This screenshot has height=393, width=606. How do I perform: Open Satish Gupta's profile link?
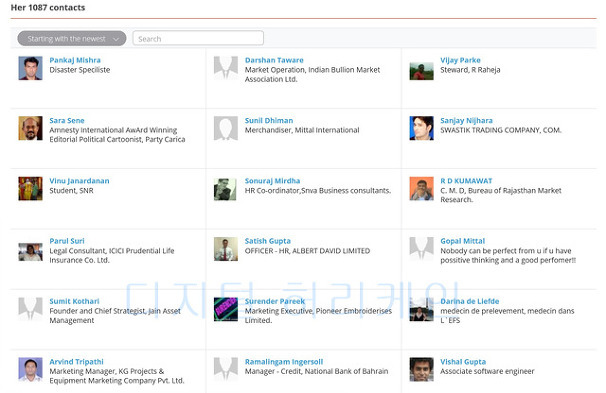pyautogui.click(x=267, y=241)
